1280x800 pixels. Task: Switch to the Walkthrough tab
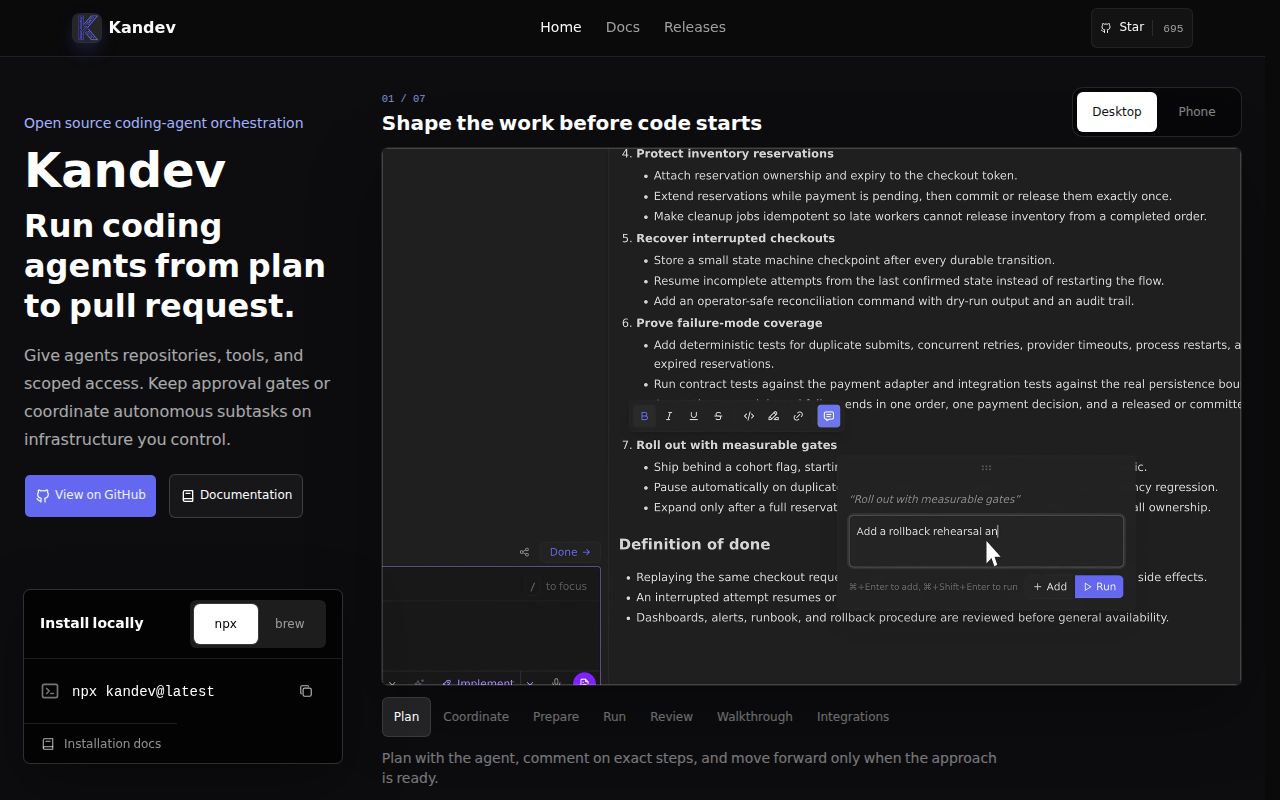click(x=755, y=717)
